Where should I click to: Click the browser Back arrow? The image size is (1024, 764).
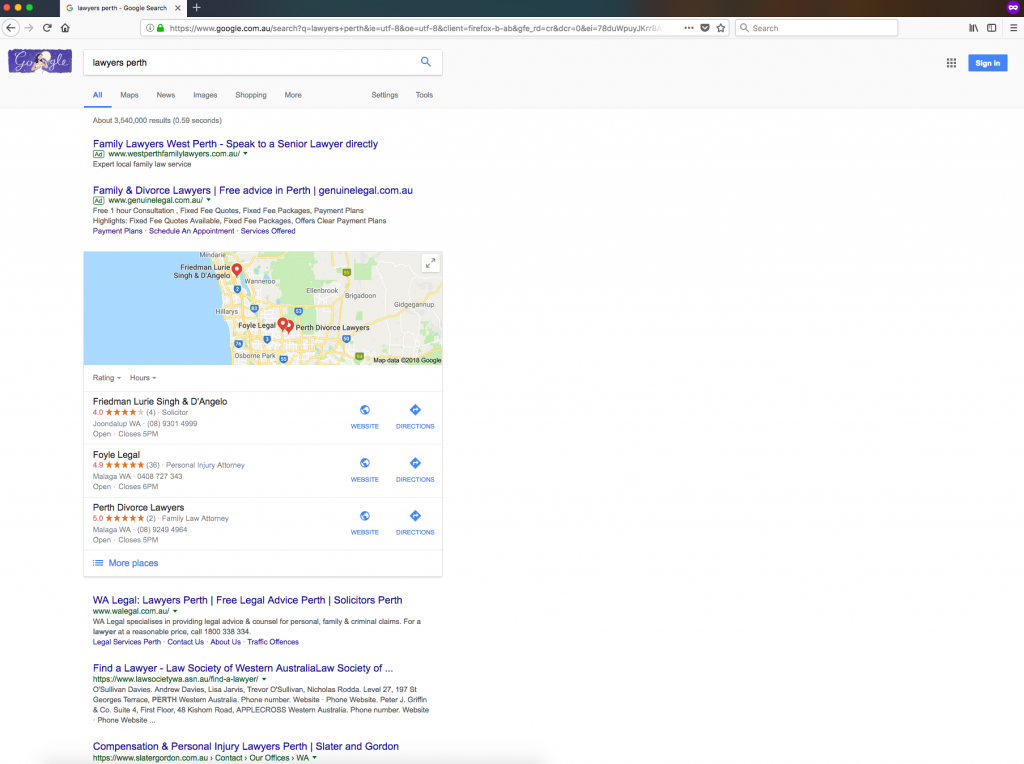[x=10, y=28]
